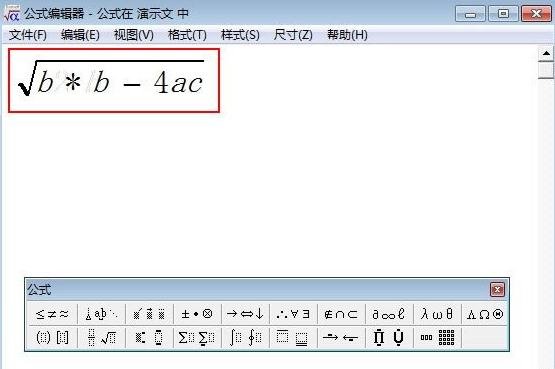The image size is (555, 369).
Task: Click the 4ac term in the formula
Action: [178, 82]
